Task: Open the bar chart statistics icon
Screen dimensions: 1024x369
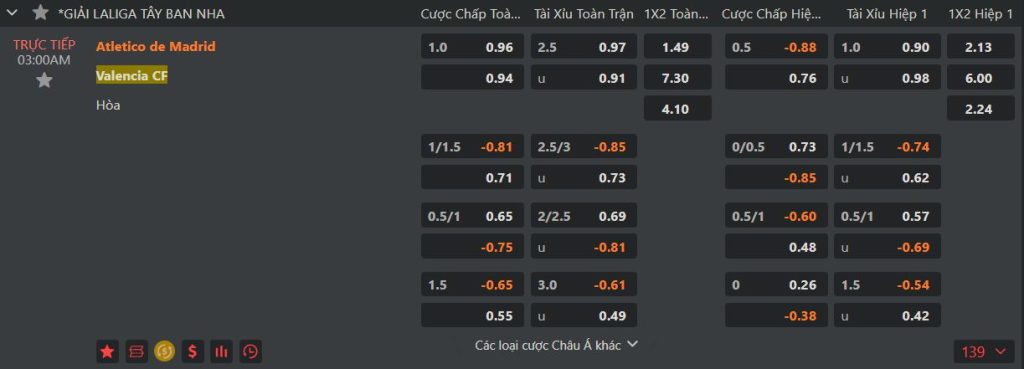Action: 221,352
